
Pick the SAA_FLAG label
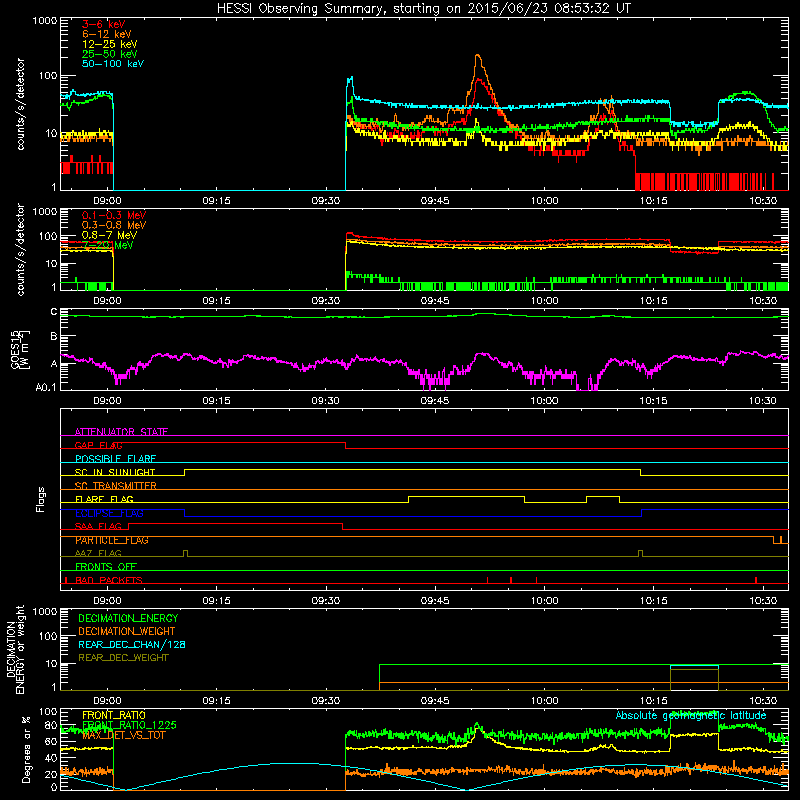point(98,526)
